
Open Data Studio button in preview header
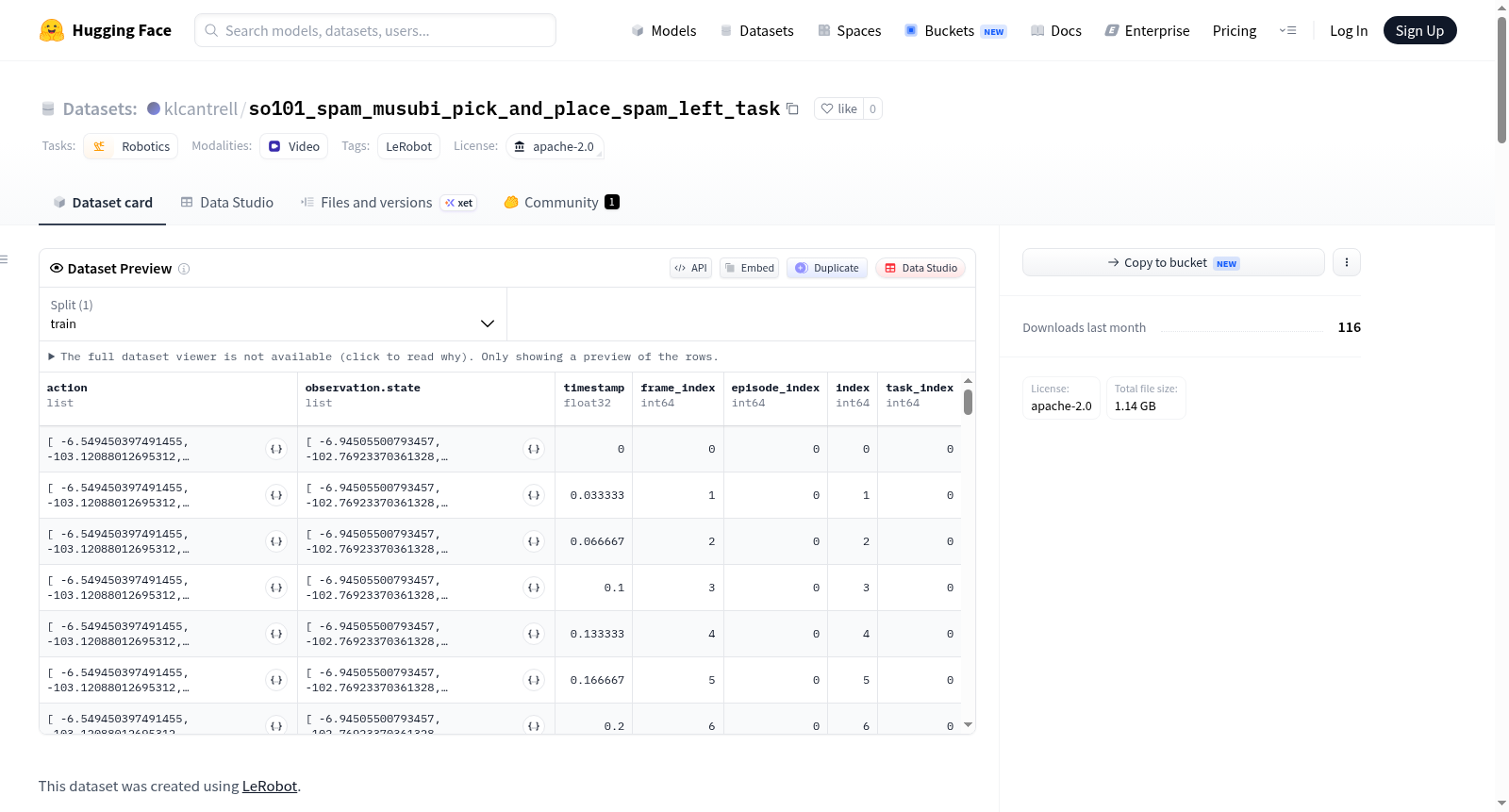tap(920, 268)
